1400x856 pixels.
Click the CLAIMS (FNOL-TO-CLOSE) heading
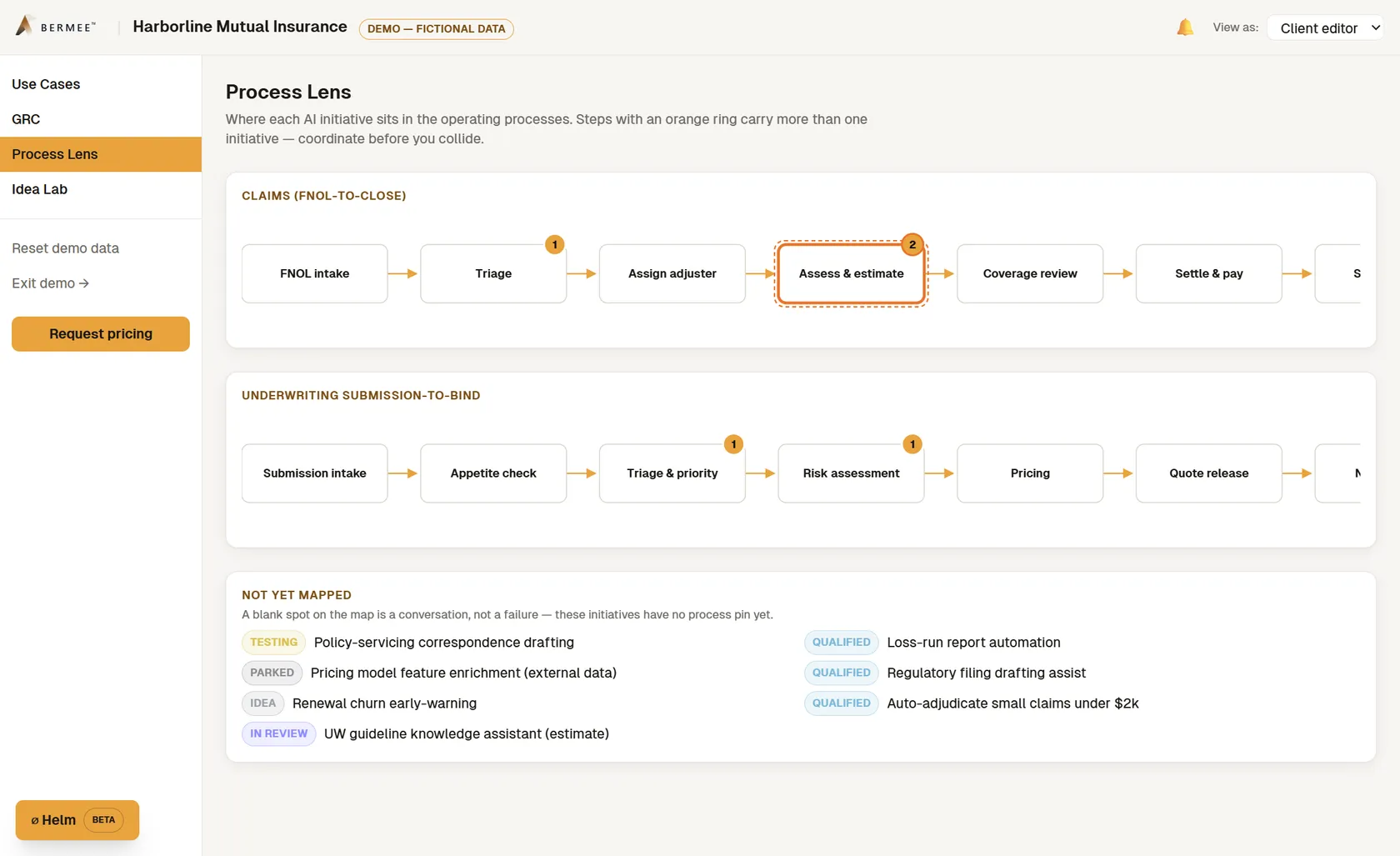(x=324, y=196)
